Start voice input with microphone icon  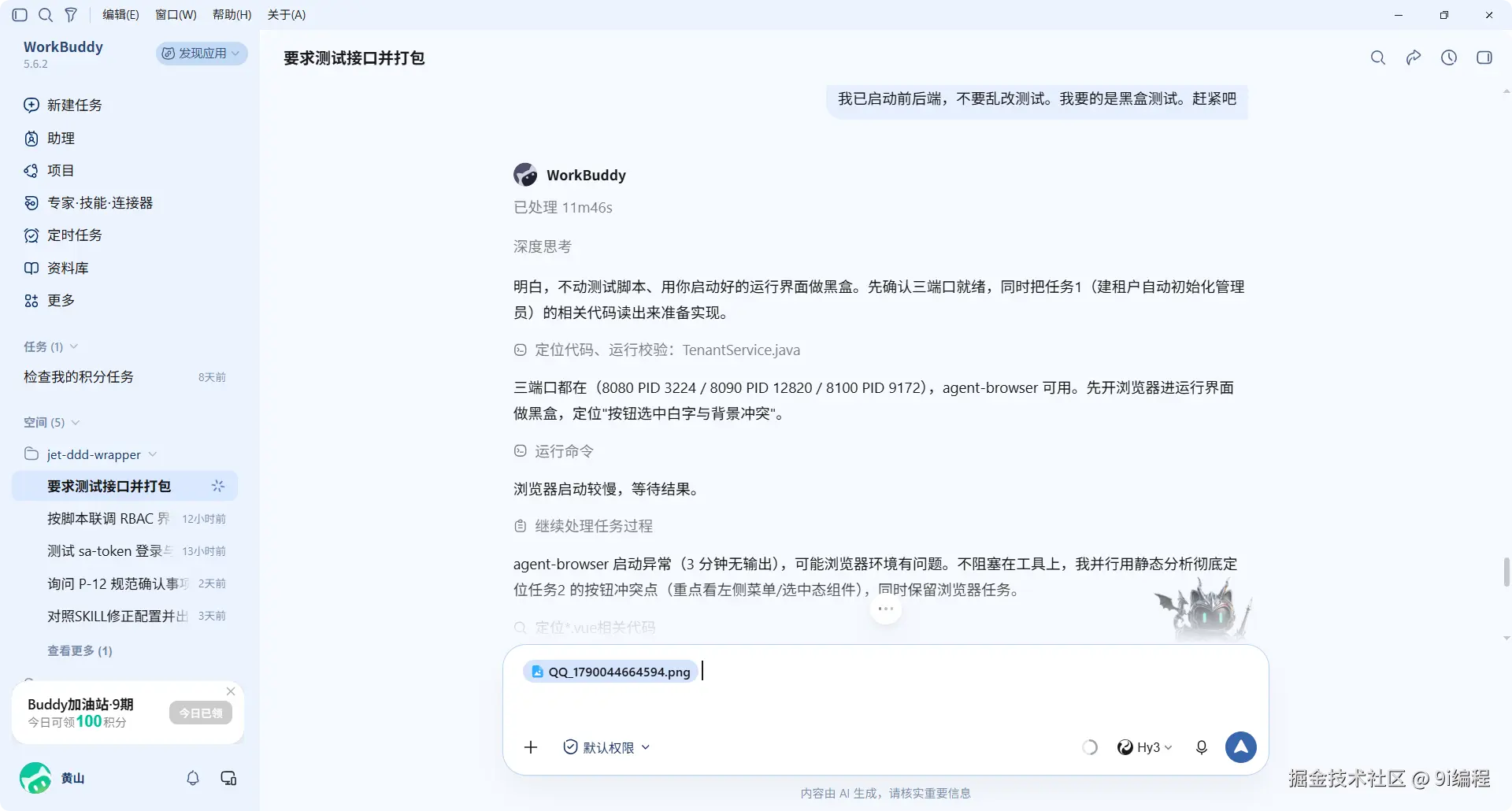1202,747
